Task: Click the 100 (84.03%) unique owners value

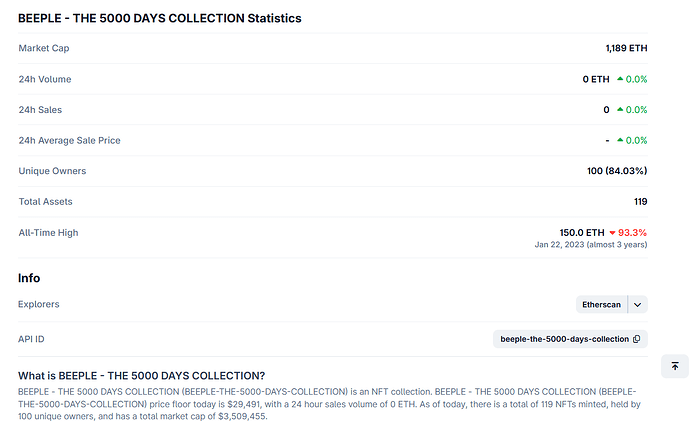Action: [x=617, y=171]
